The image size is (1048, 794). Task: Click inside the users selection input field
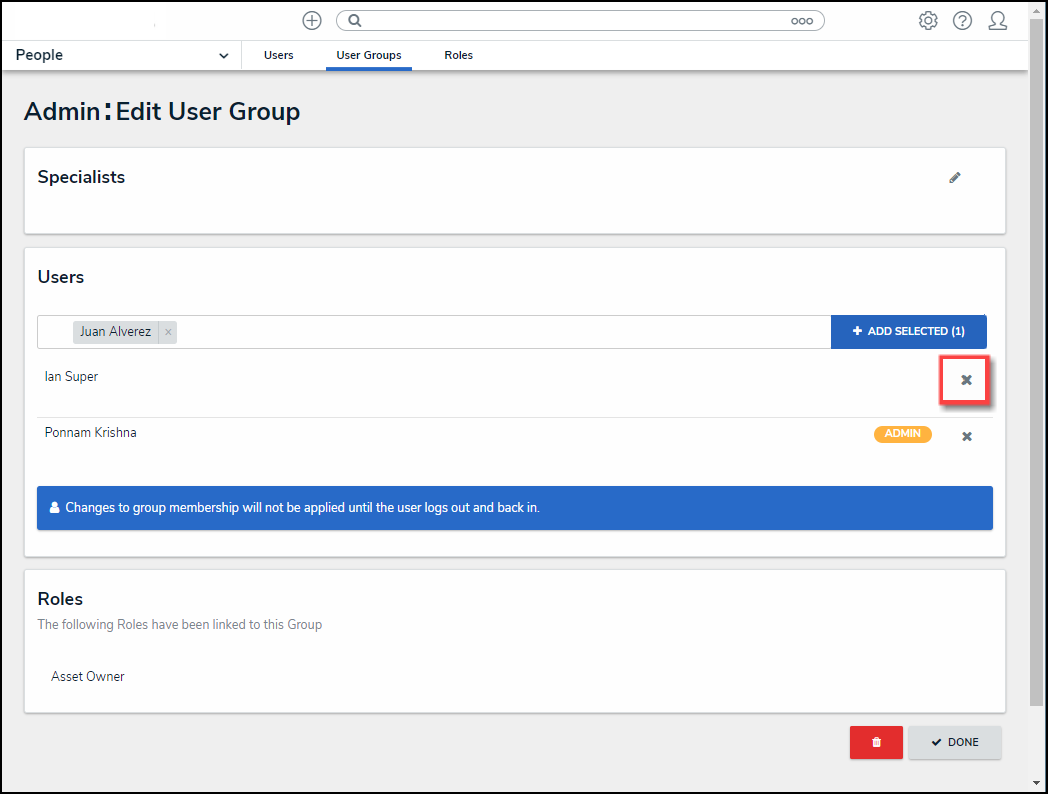pos(500,332)
